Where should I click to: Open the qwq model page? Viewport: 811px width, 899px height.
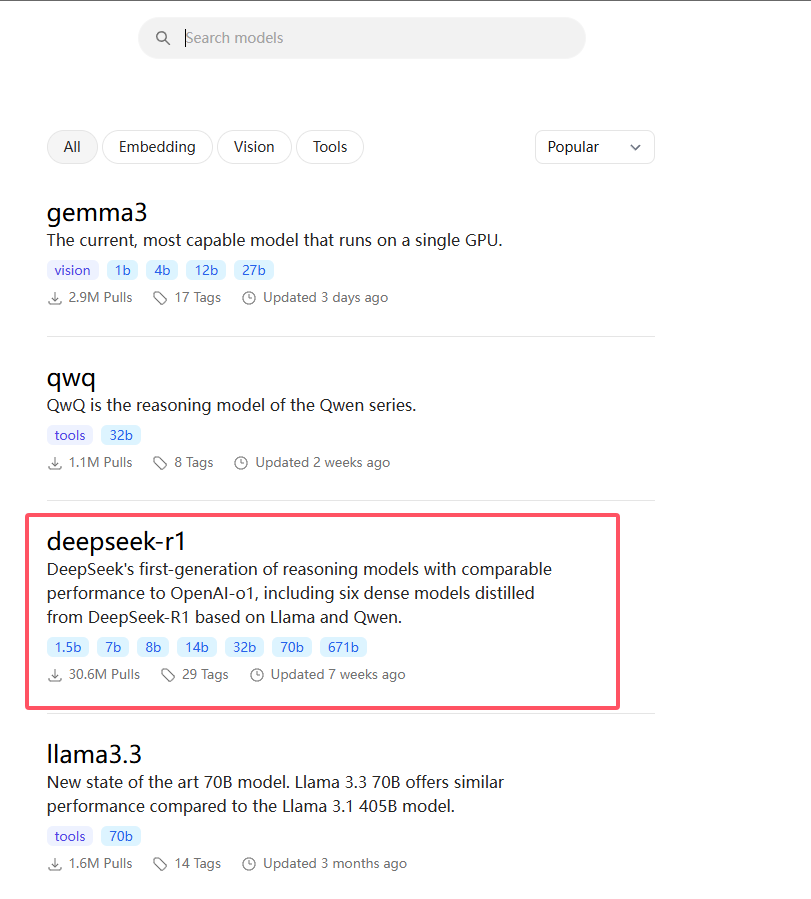(71, 378)
